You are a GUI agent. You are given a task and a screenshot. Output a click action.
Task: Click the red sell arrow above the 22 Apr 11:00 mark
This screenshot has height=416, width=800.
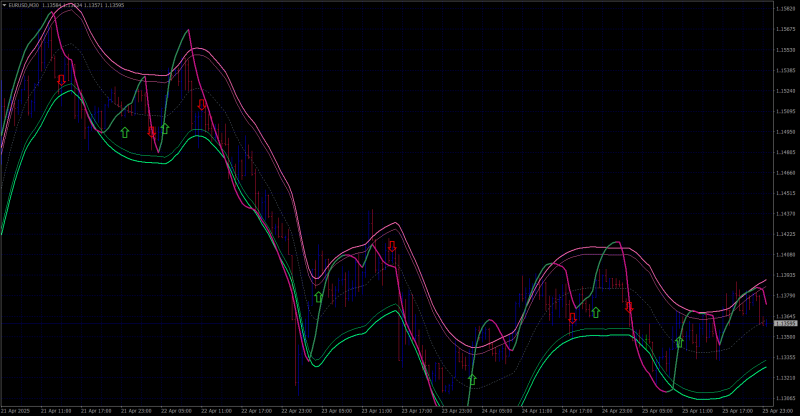pos(202,105)
